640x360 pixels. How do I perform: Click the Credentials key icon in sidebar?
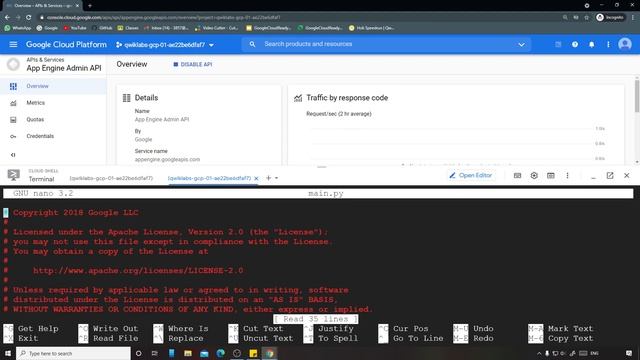click(13, 136)
